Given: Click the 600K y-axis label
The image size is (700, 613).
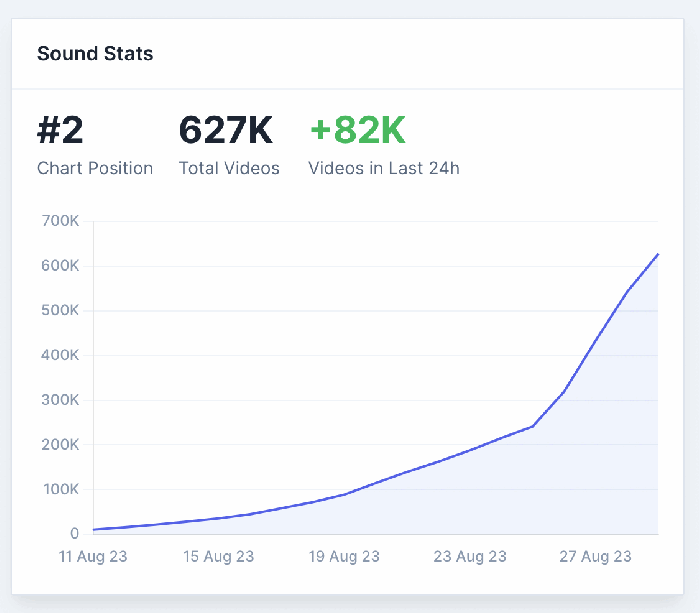Looking at the screenshot, I should coord(60,266).
